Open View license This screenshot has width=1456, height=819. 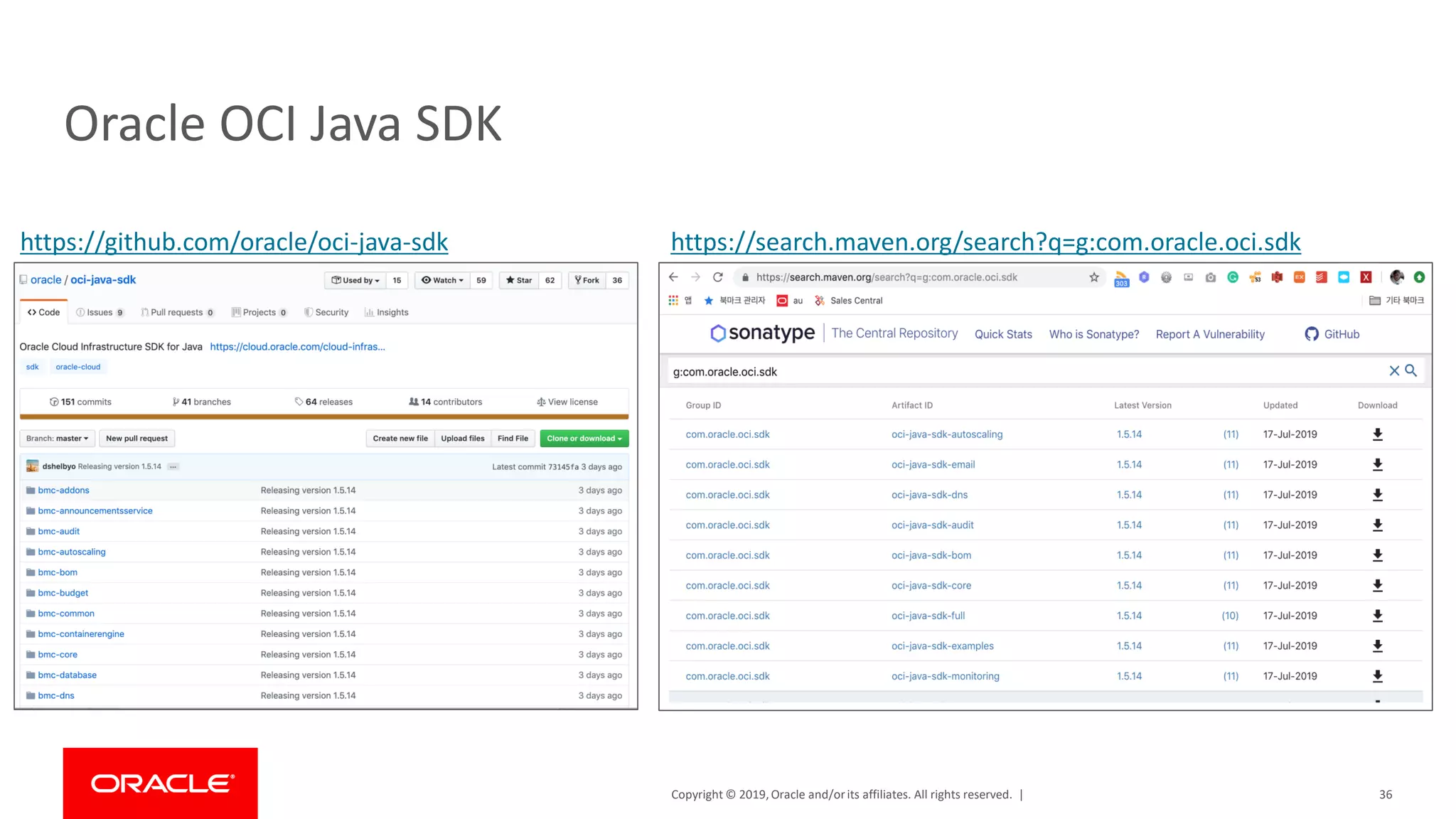tap(567, 402)
